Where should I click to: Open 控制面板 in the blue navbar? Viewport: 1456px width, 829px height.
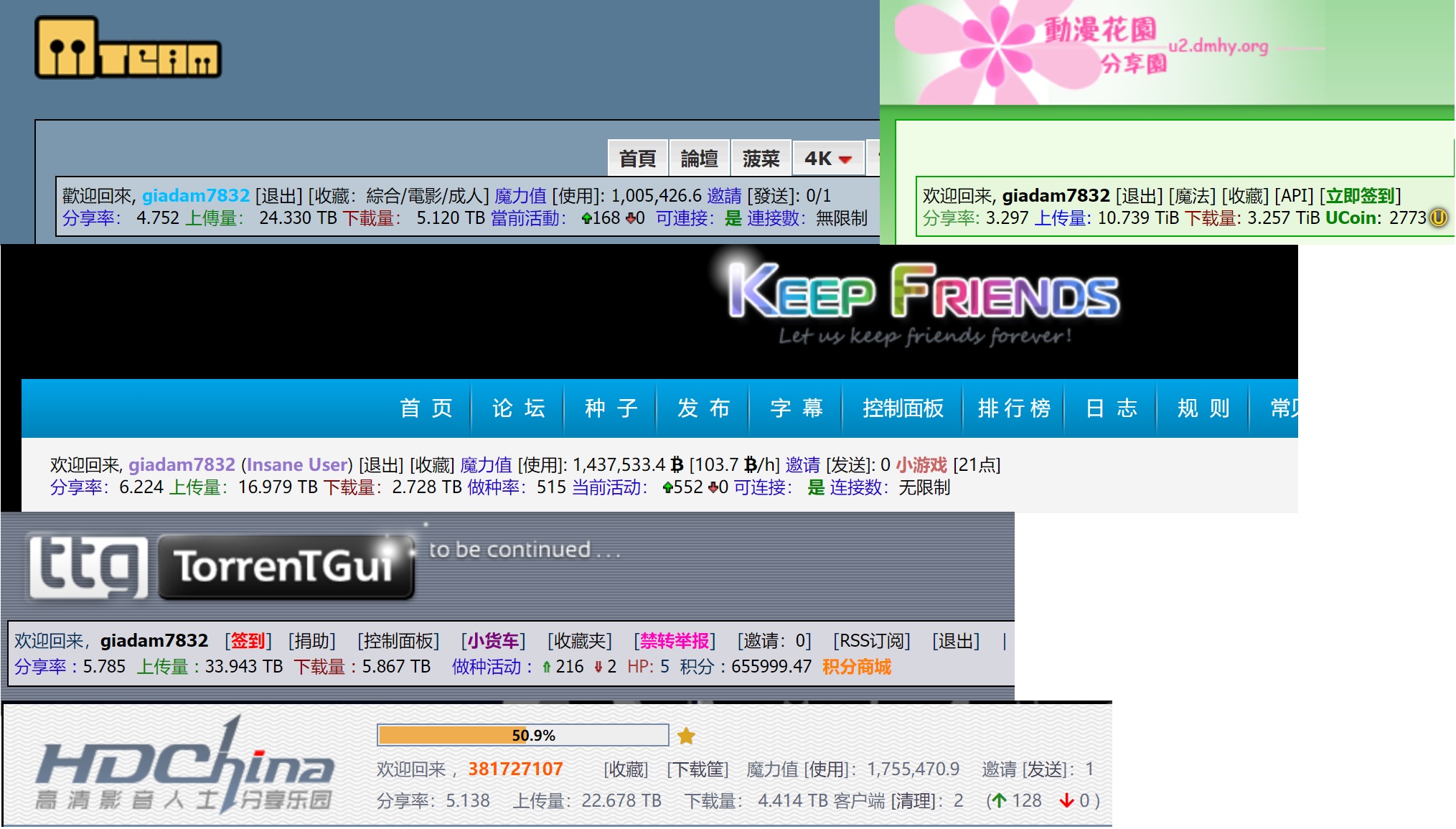[x=903, y=408]
